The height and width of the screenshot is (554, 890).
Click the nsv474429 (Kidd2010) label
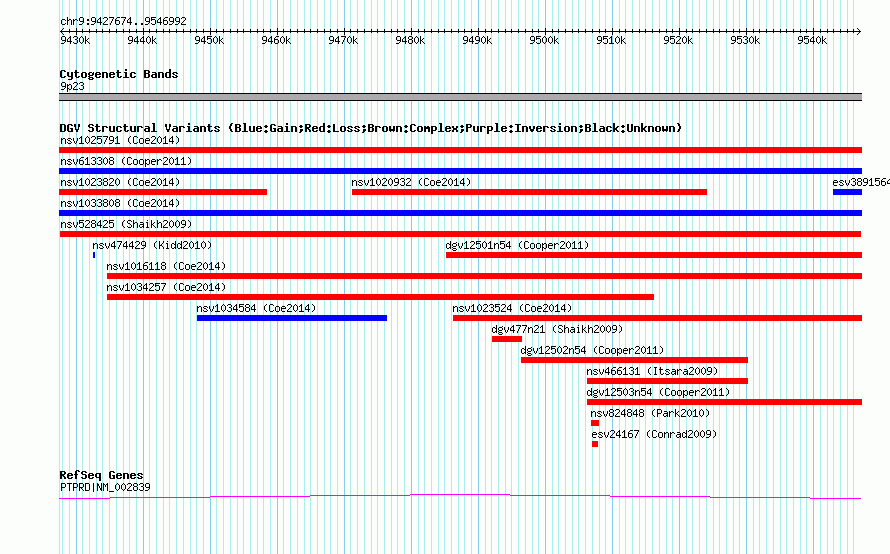pyautogui.click(x=152, y=245)
